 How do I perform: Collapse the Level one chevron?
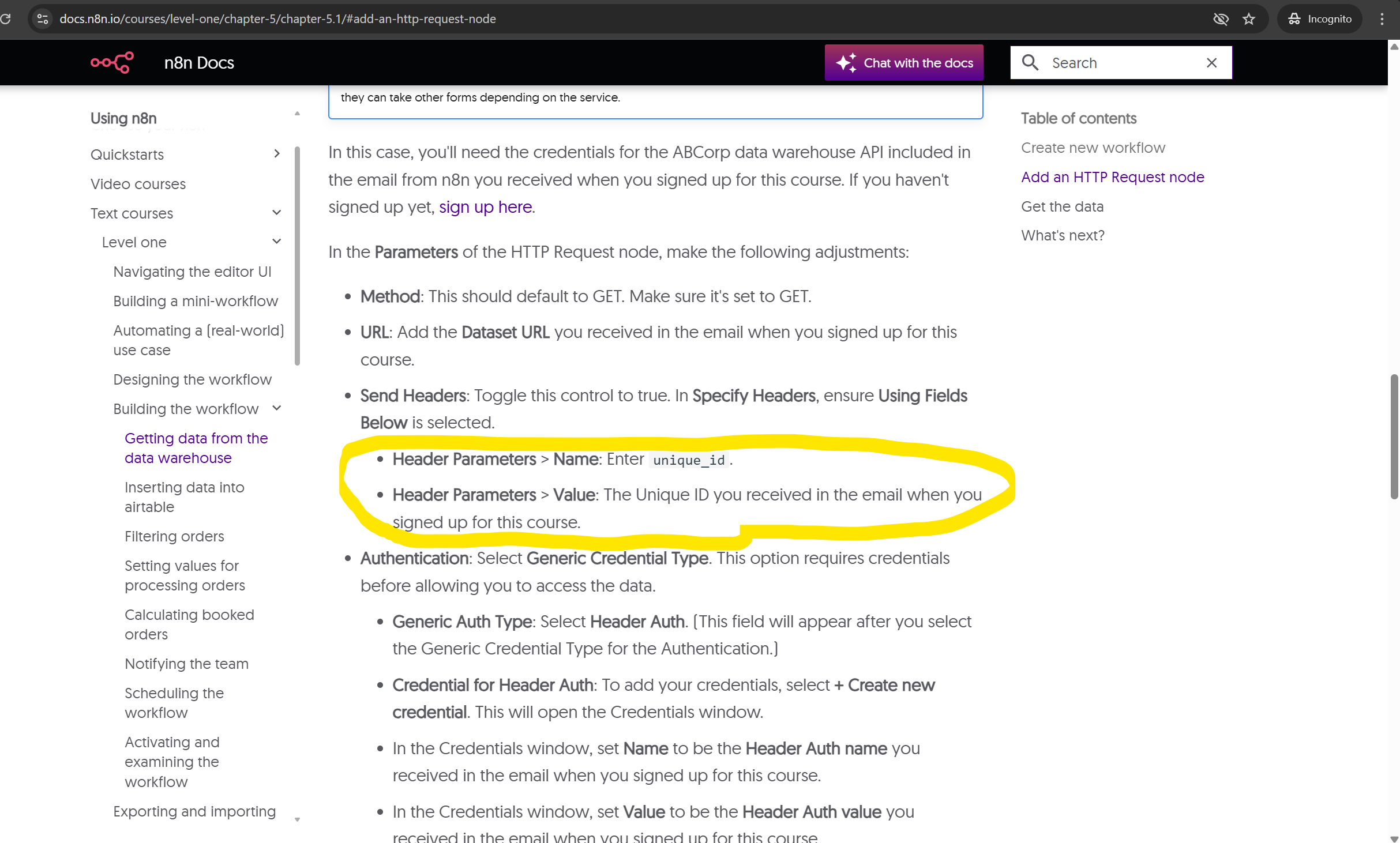(x=277, y=242)
